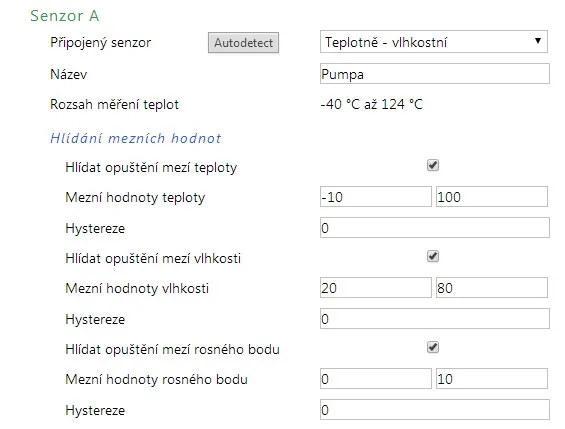Screen dimensions: 565x429
Task: Click the Autodetect button
Action: pos(243,43)
